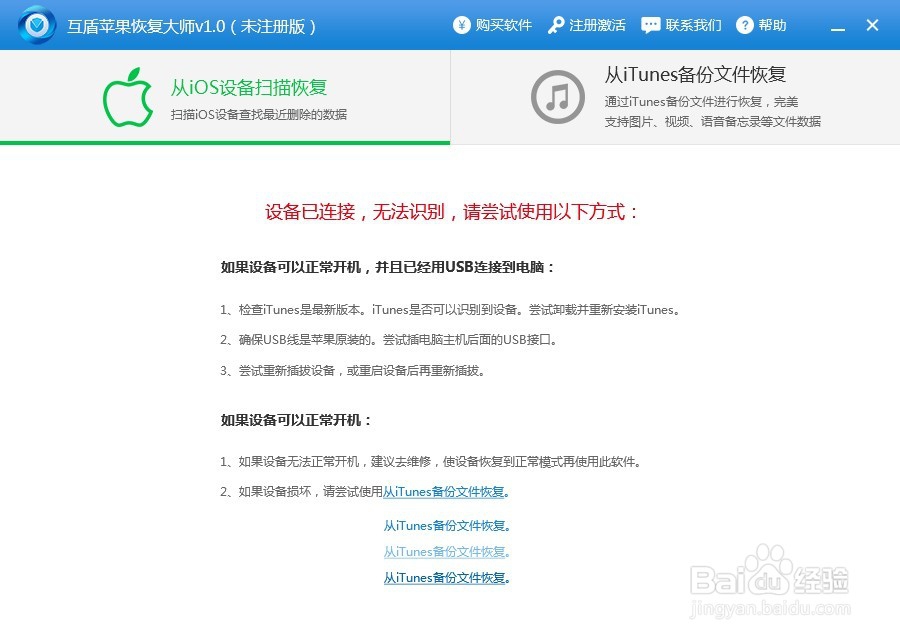Screen dimensions: 900x640
Task: Click the chat bubble icon for 联系我们
Action: pos(650,25)
